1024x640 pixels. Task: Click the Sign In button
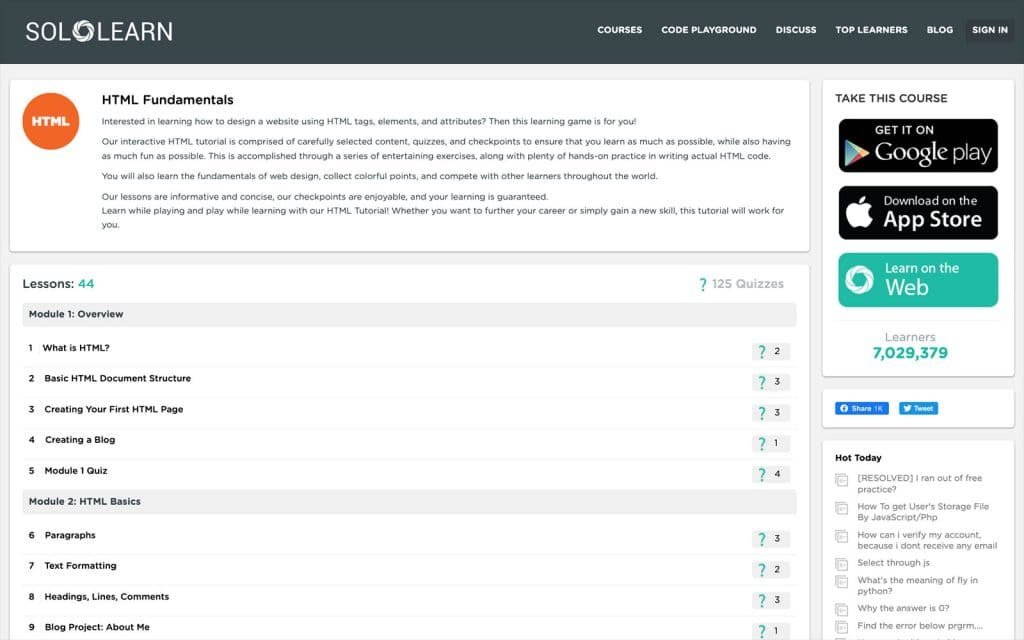click(989, 30)
